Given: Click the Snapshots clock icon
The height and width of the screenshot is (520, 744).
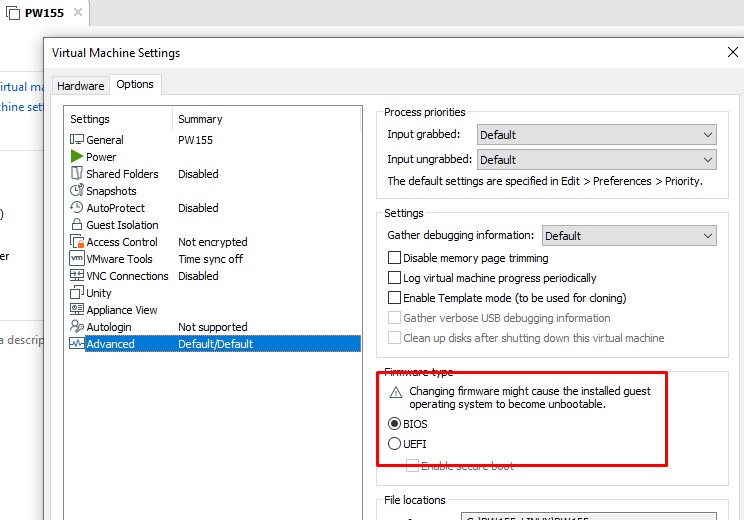Looking at the screenshot, I should (x=76, y=190).
